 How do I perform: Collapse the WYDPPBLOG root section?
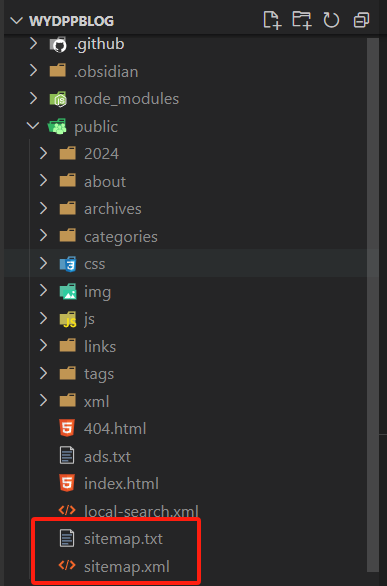pos(17,21)
